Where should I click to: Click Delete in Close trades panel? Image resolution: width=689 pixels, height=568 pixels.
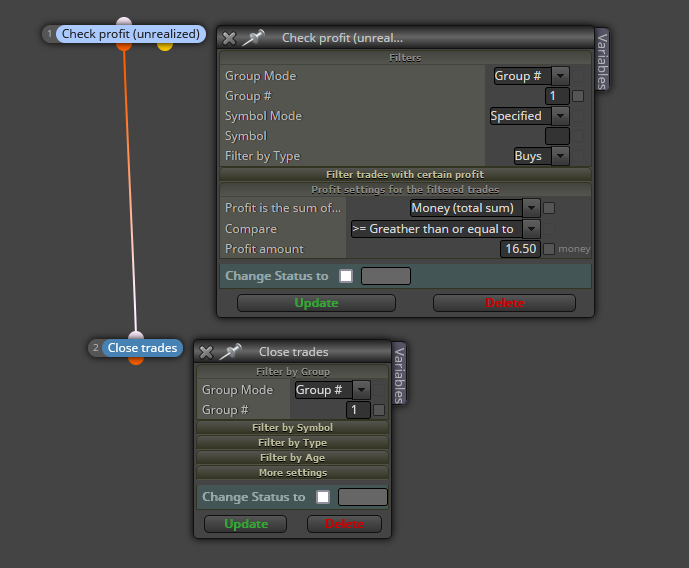coord(344,524)
